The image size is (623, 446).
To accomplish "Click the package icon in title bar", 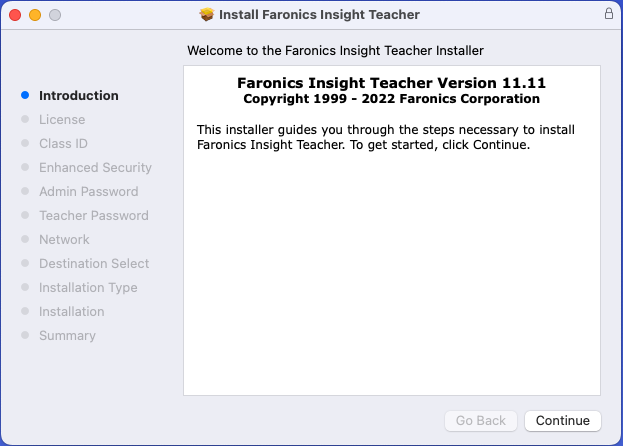I will point(207,15).
